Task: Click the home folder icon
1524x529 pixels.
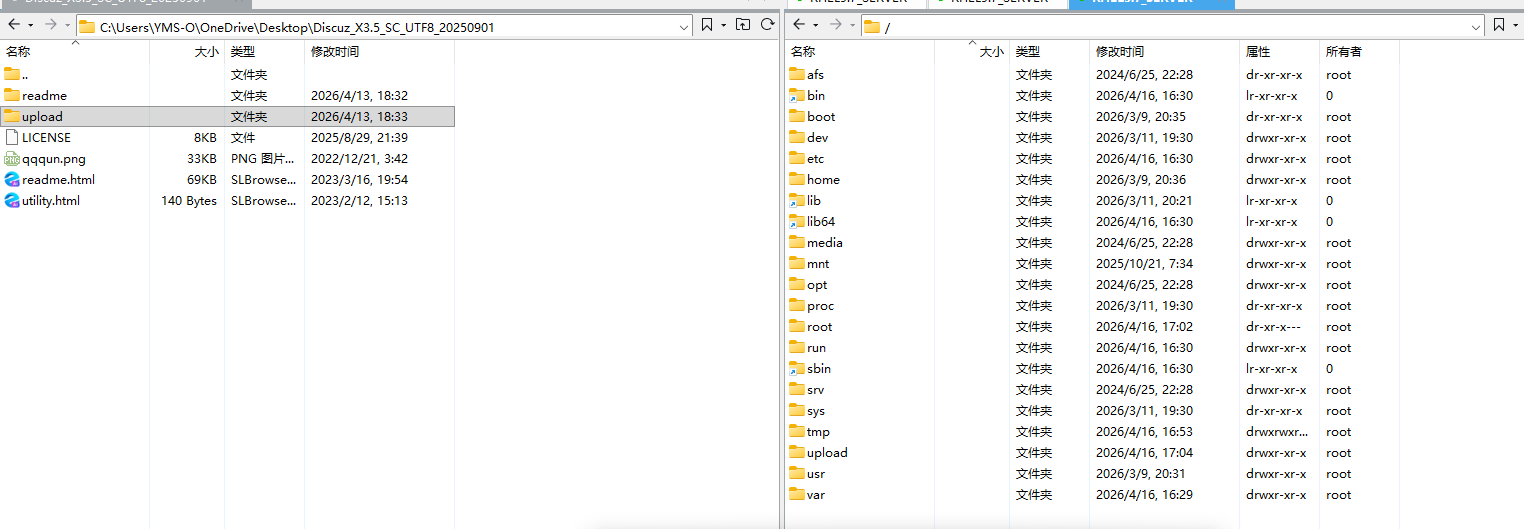Action: coord(797,179)
